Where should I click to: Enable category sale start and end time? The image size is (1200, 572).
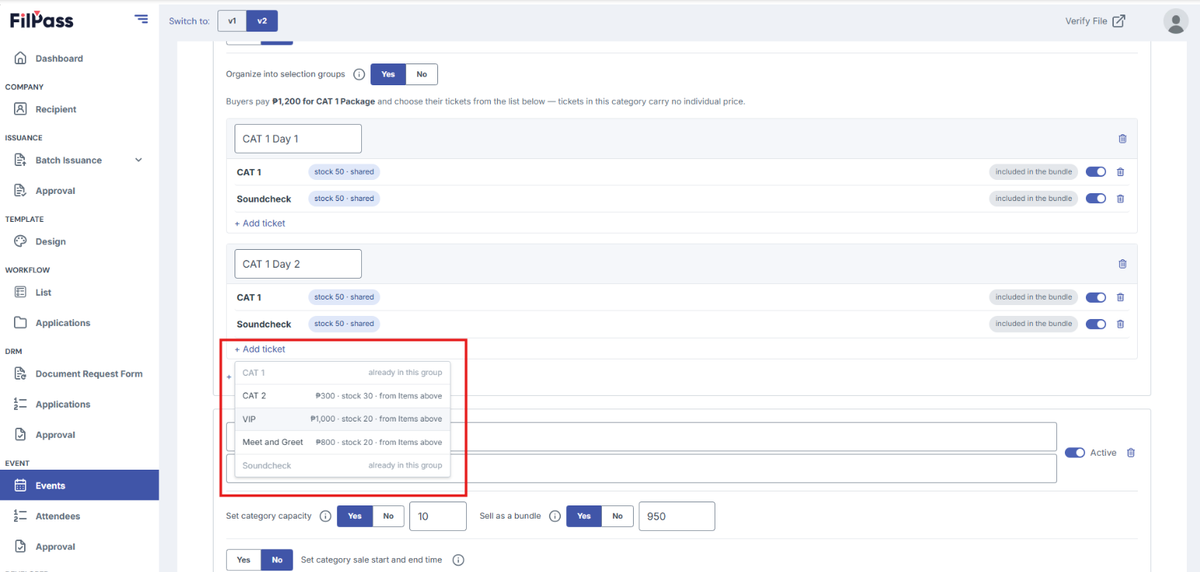pyautogui.click(x=244, y=560)
